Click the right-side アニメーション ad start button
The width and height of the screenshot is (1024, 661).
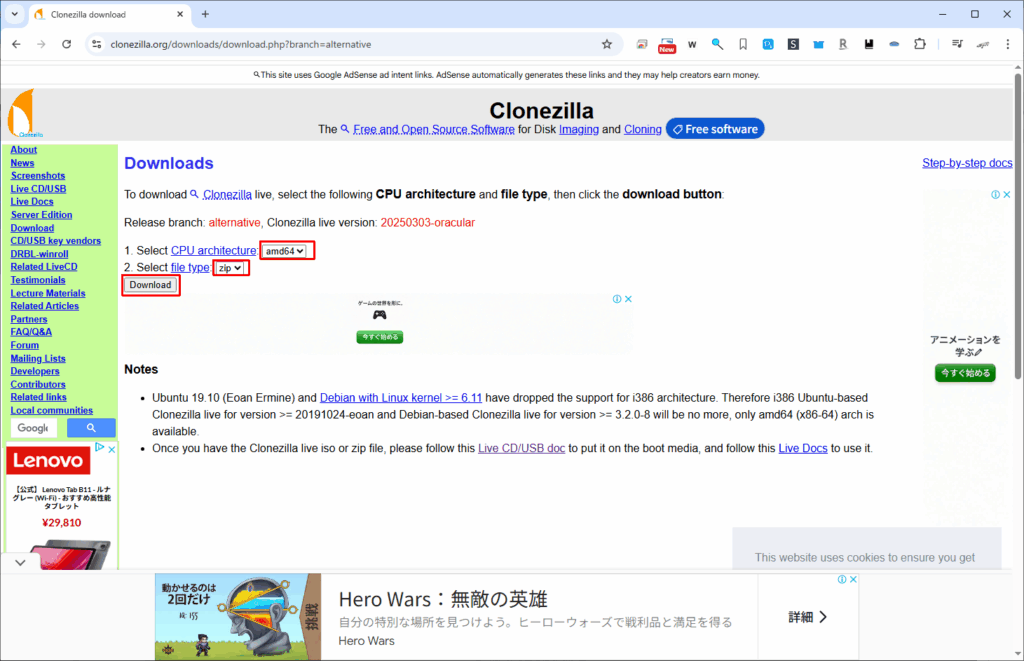[965, 373]
